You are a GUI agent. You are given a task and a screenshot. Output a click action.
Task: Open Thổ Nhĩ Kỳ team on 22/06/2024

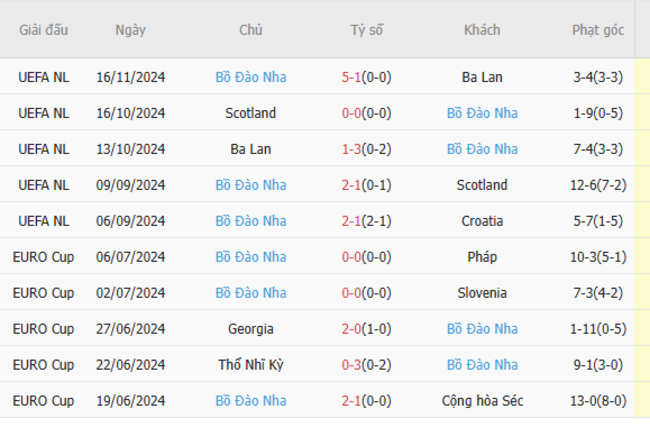pyautogui.click(x=250, y=365)
